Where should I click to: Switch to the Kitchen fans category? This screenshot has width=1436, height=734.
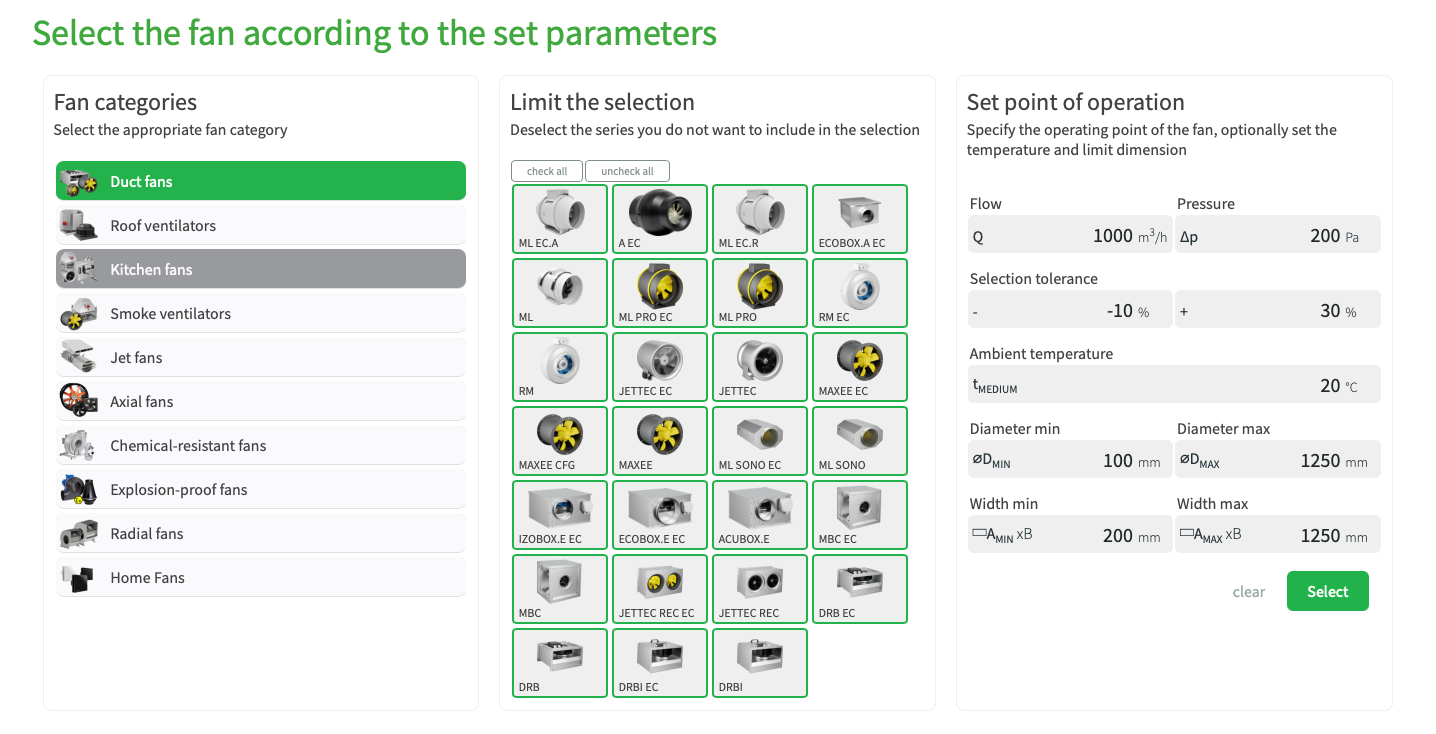261,269
